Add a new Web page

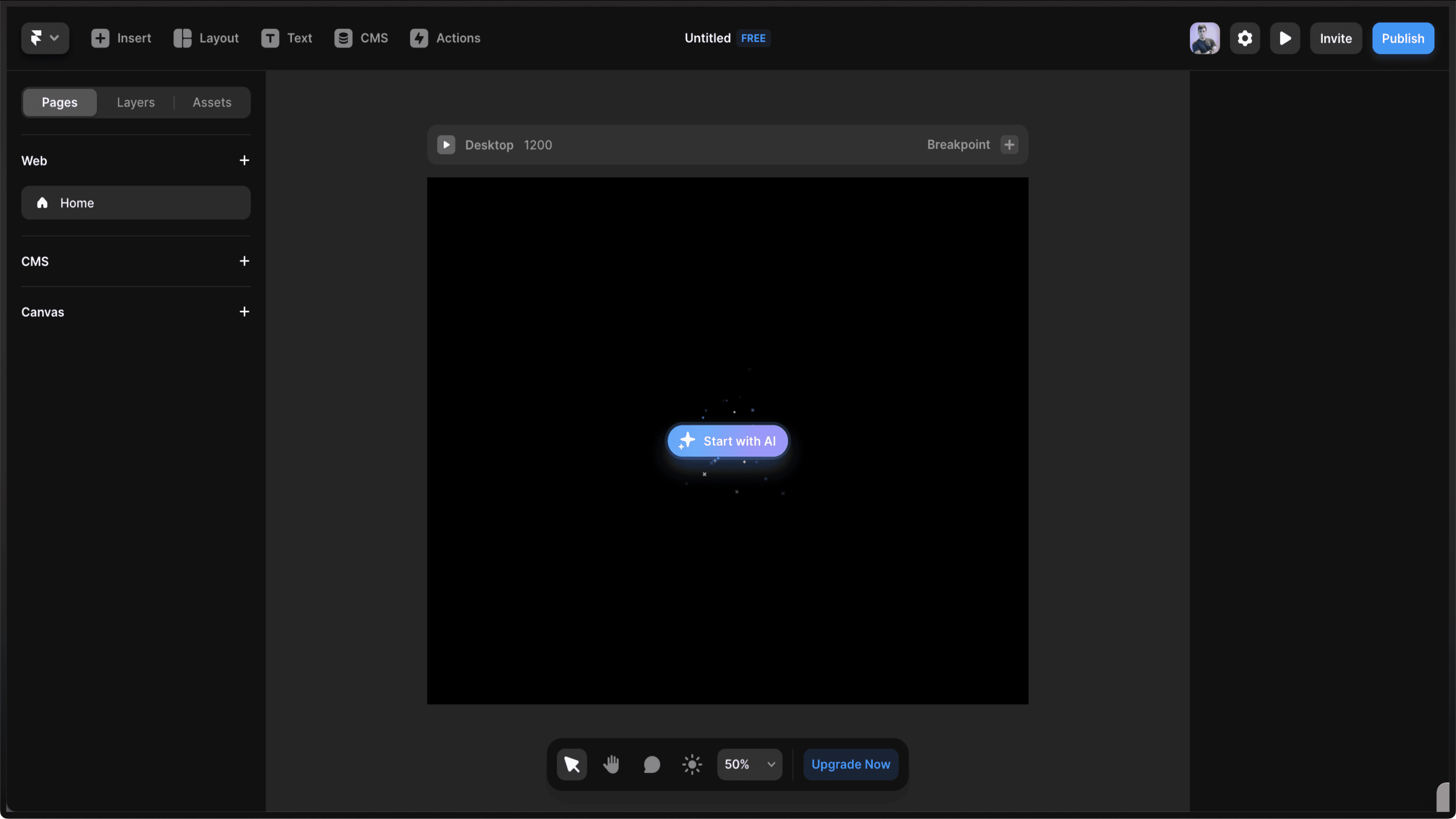coord(244,160)
